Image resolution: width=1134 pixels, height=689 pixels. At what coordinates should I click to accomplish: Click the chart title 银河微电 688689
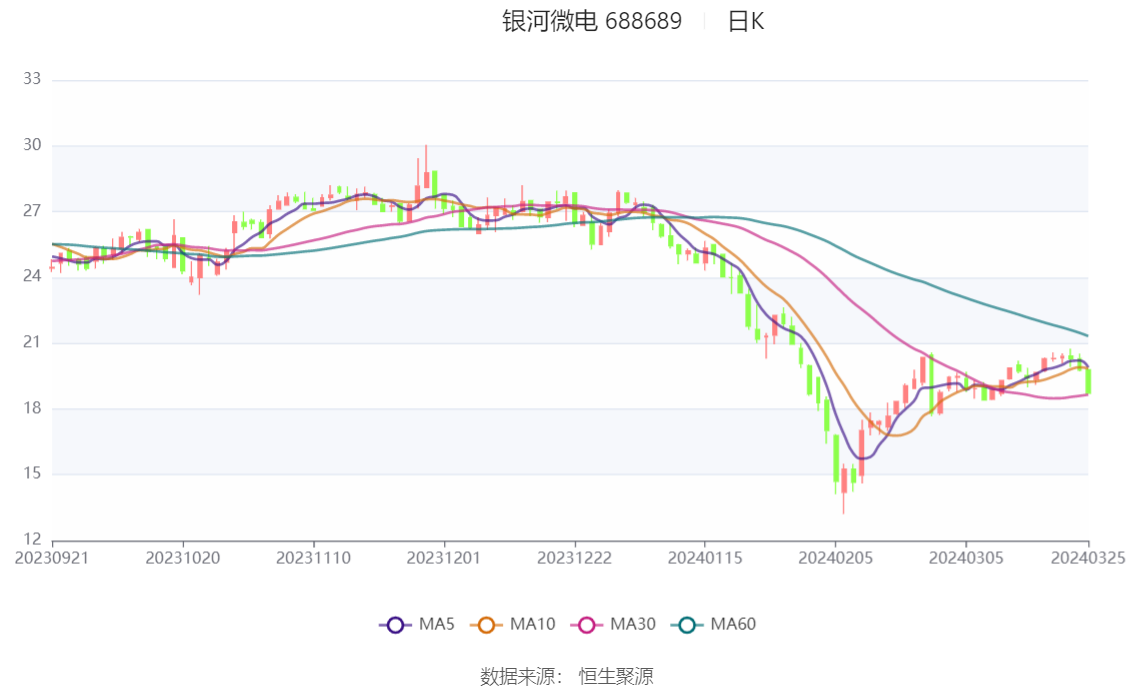[592, 21]
